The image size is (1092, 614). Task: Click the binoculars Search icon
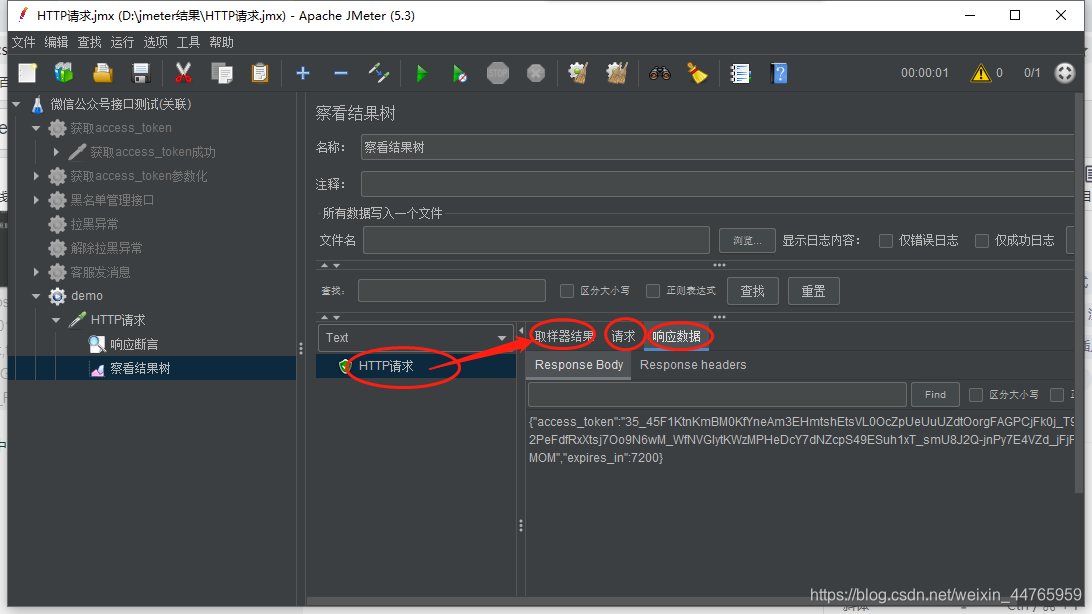(x=660, y=73)
